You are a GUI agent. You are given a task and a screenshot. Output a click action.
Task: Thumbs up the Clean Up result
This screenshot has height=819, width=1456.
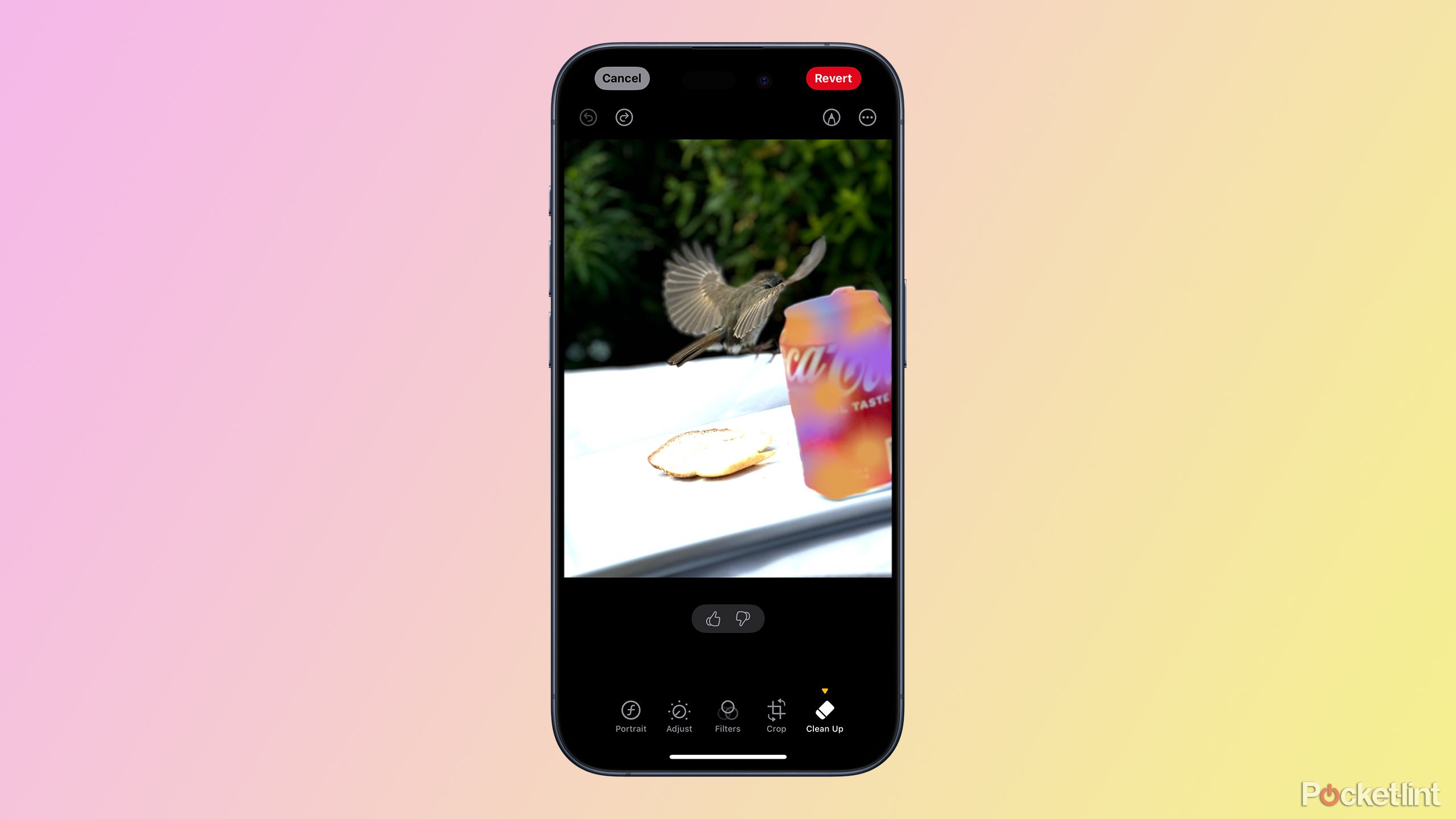(714, 619)
